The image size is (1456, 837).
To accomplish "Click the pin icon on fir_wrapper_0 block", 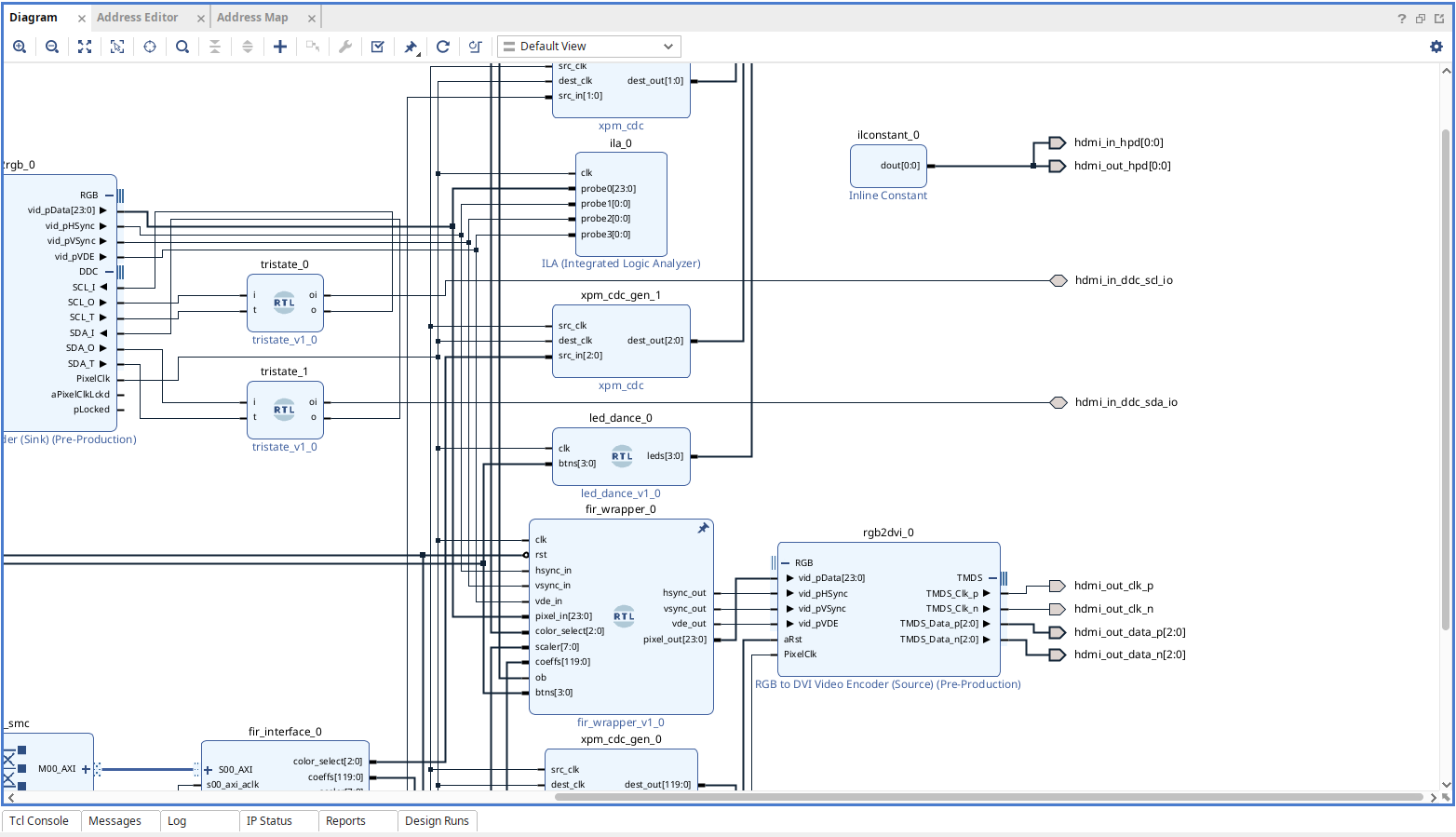I will click(x=703, y=528).
